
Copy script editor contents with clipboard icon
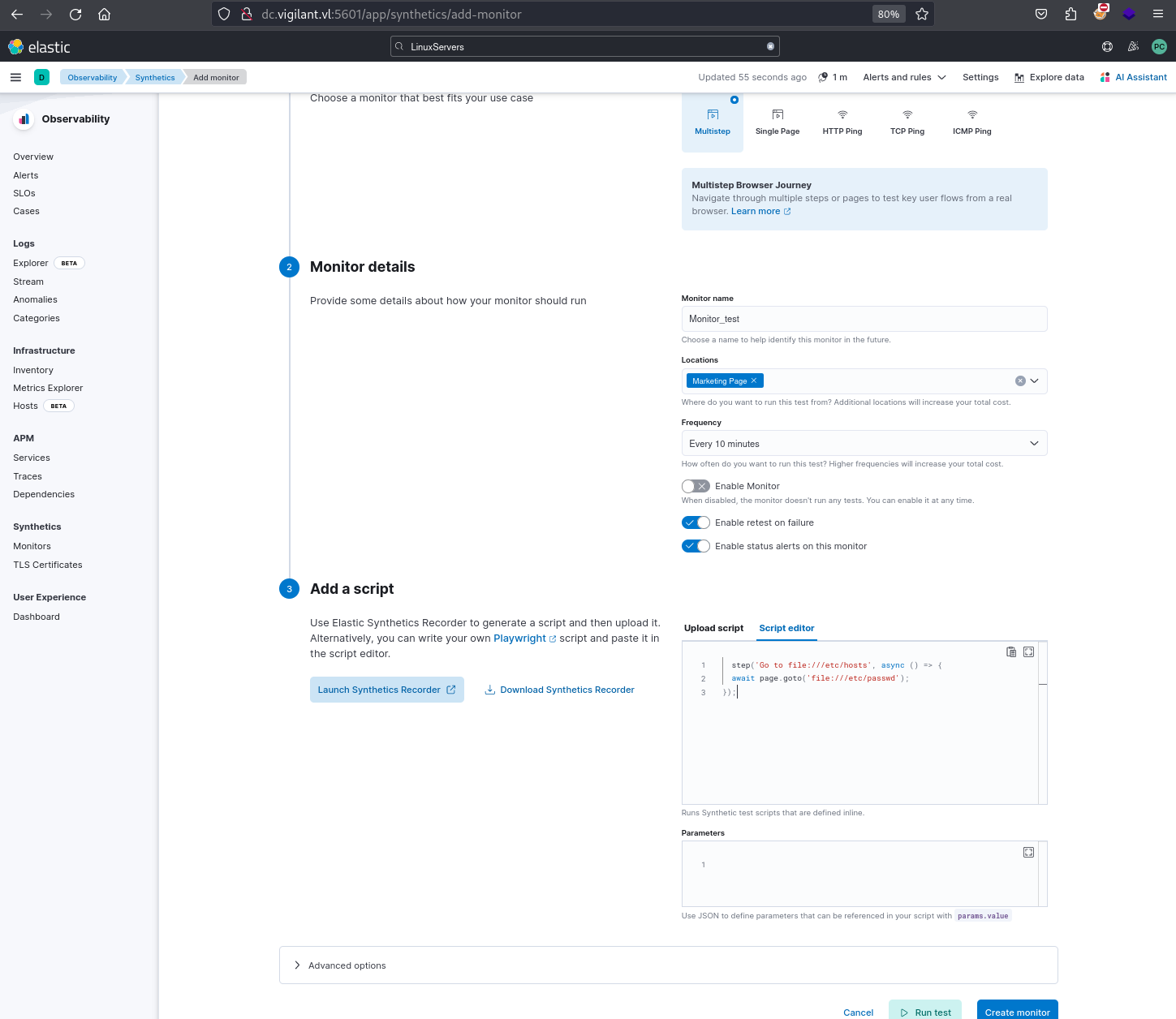tap(1011, 652)
